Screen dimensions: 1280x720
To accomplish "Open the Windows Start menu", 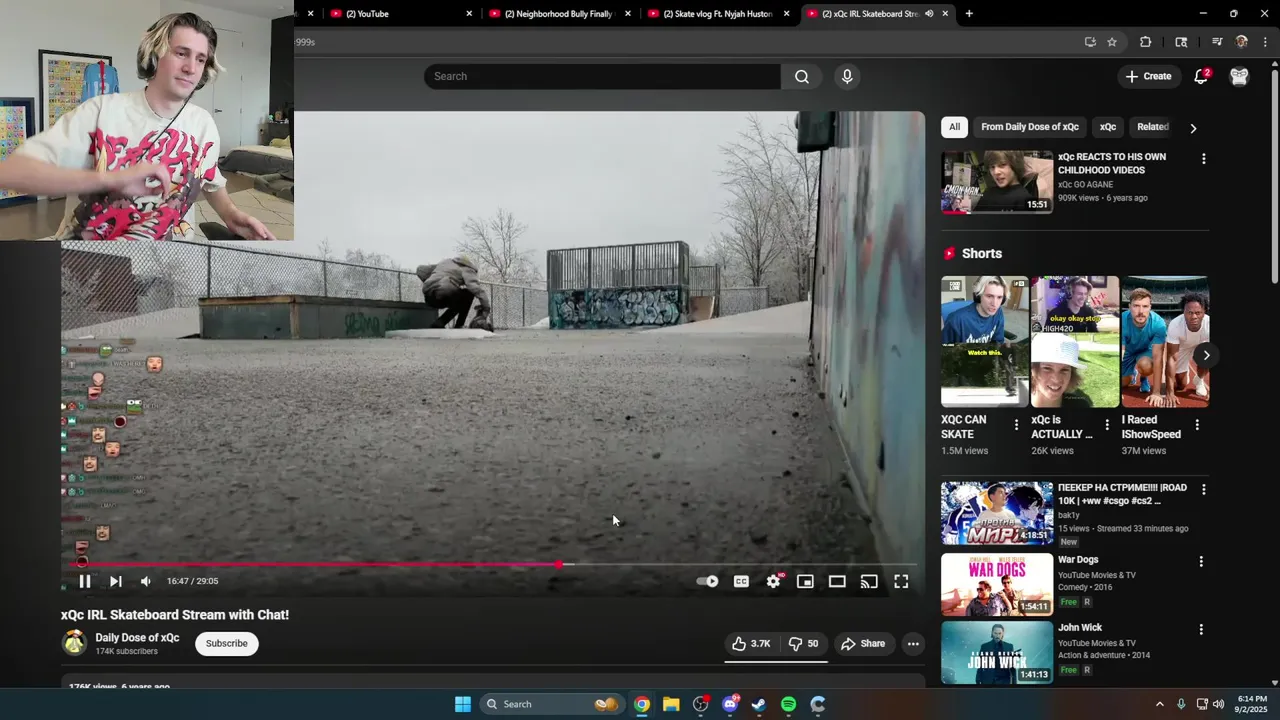I will 463,704.
